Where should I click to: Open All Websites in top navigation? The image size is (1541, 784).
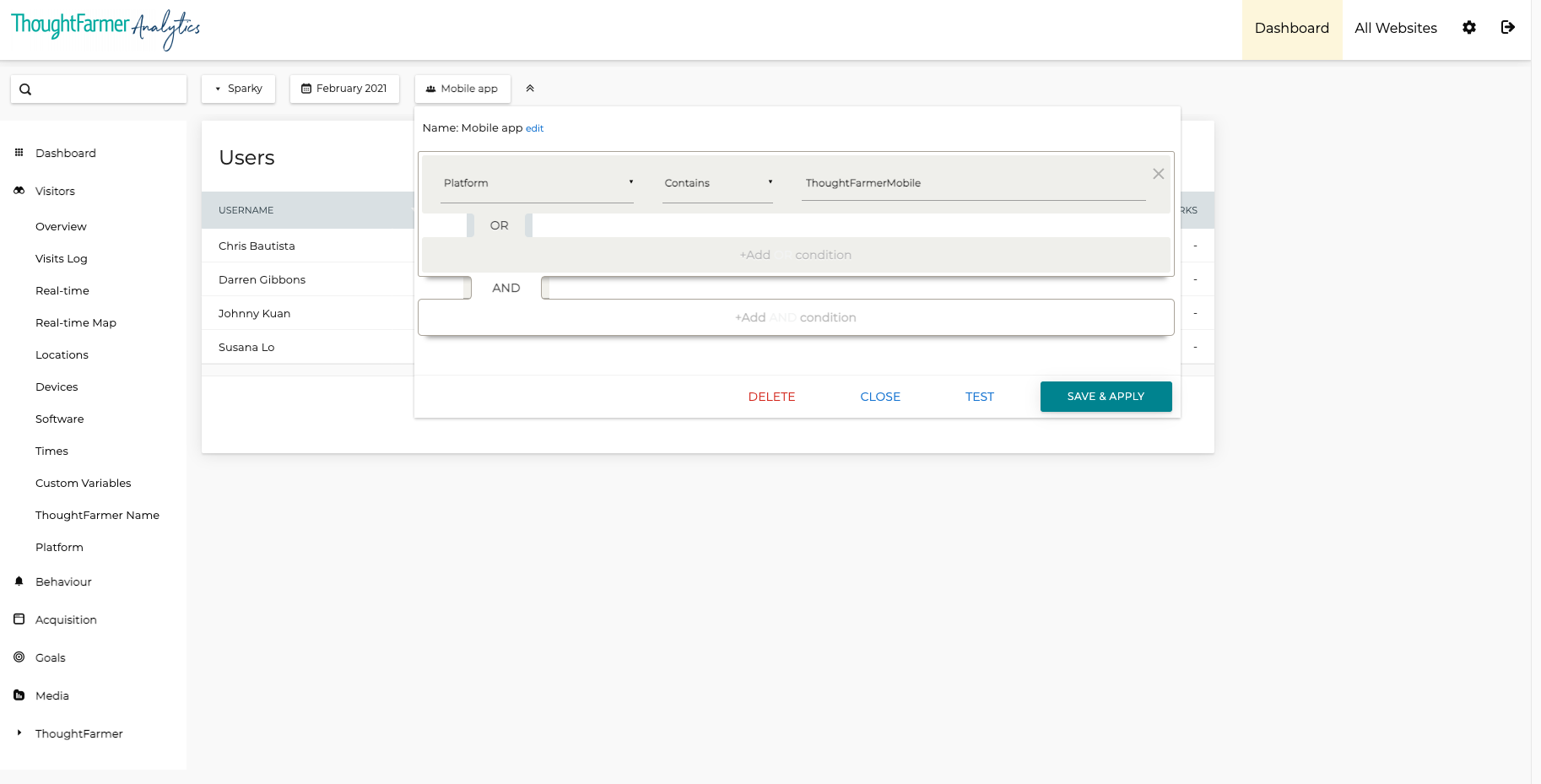1396,29
